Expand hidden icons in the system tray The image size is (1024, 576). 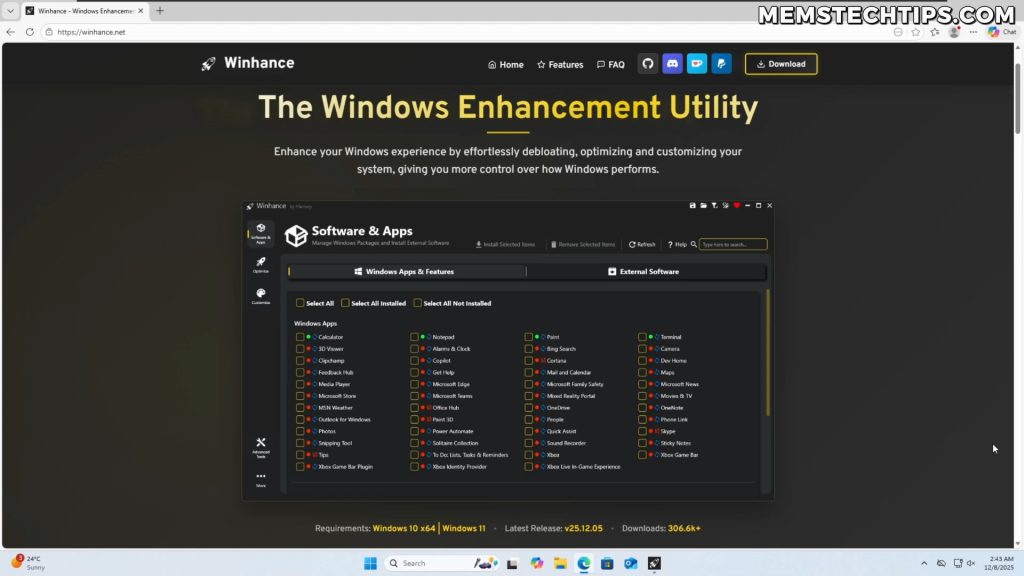click(922, 562)
